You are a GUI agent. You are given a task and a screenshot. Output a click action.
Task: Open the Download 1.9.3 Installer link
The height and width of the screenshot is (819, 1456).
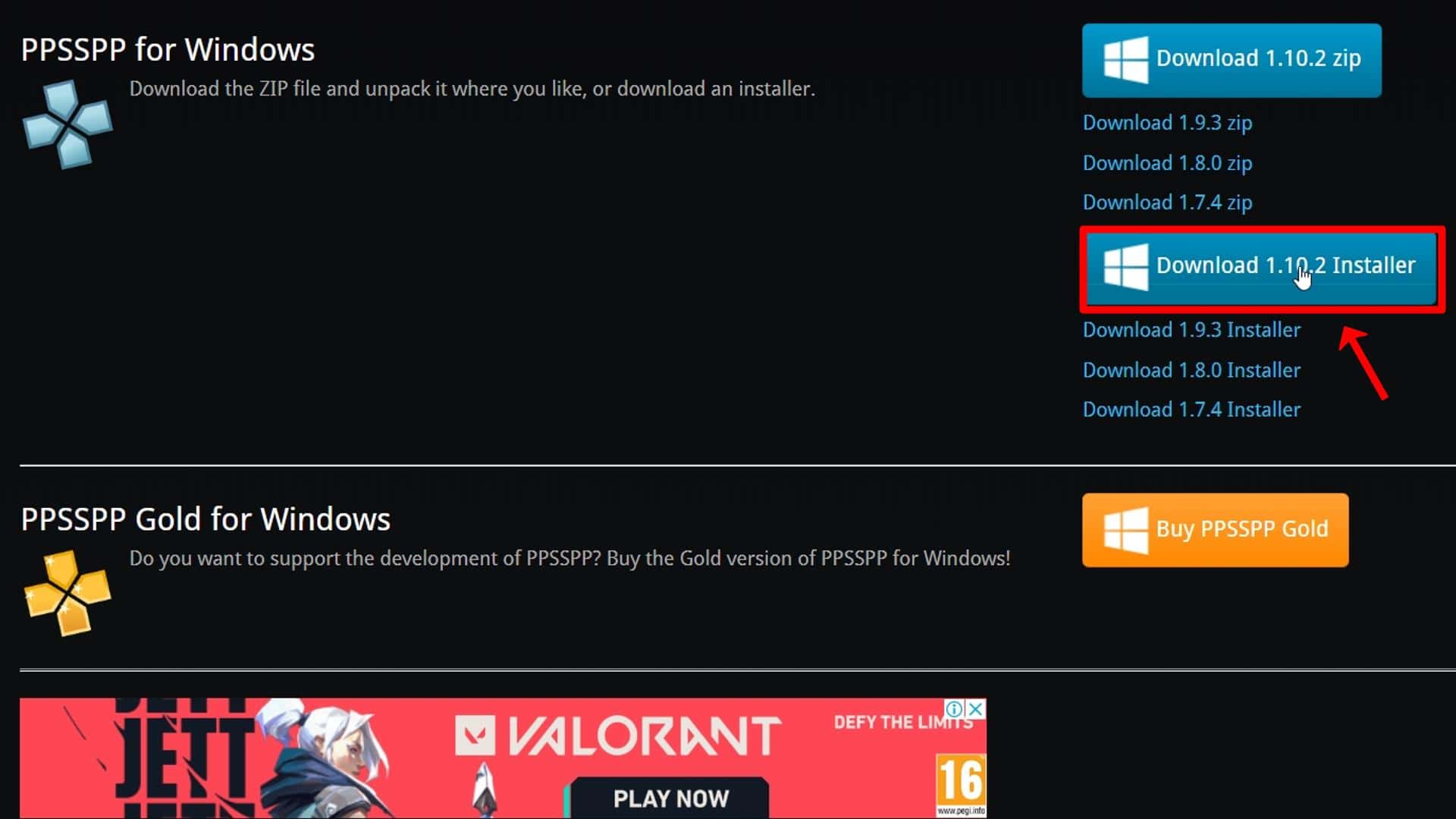1191,330
